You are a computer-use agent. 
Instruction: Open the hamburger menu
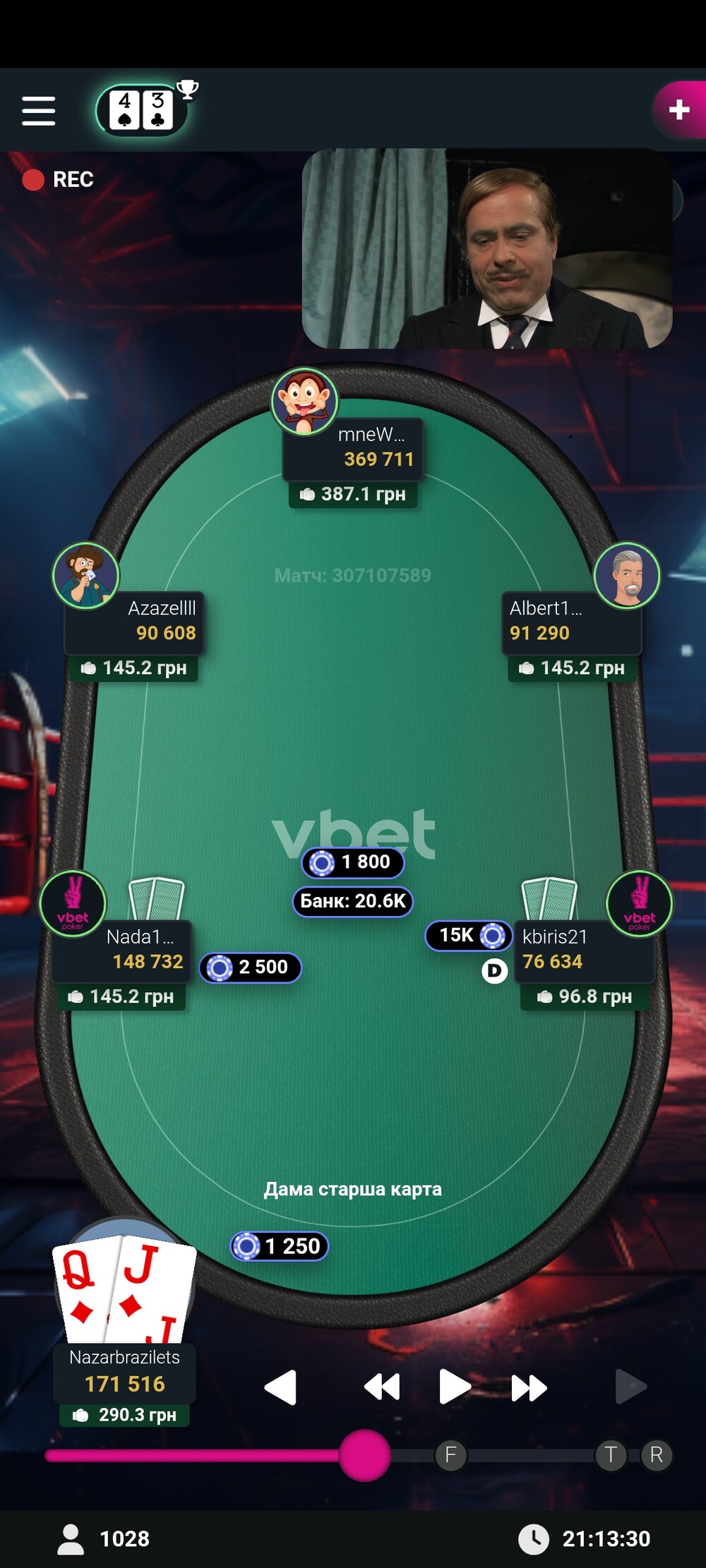coord(39,111)
